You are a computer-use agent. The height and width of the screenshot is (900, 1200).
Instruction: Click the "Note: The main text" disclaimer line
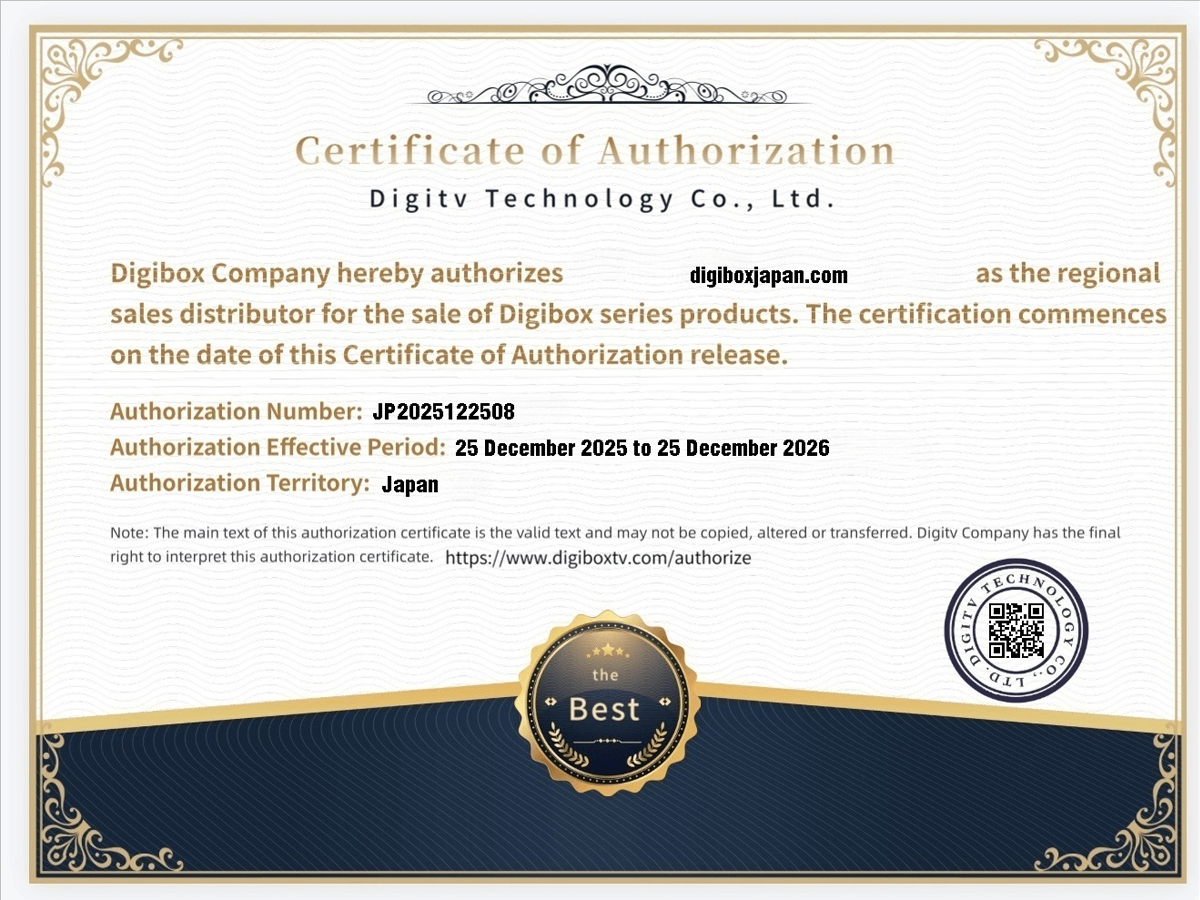click(x=615, y=533)
